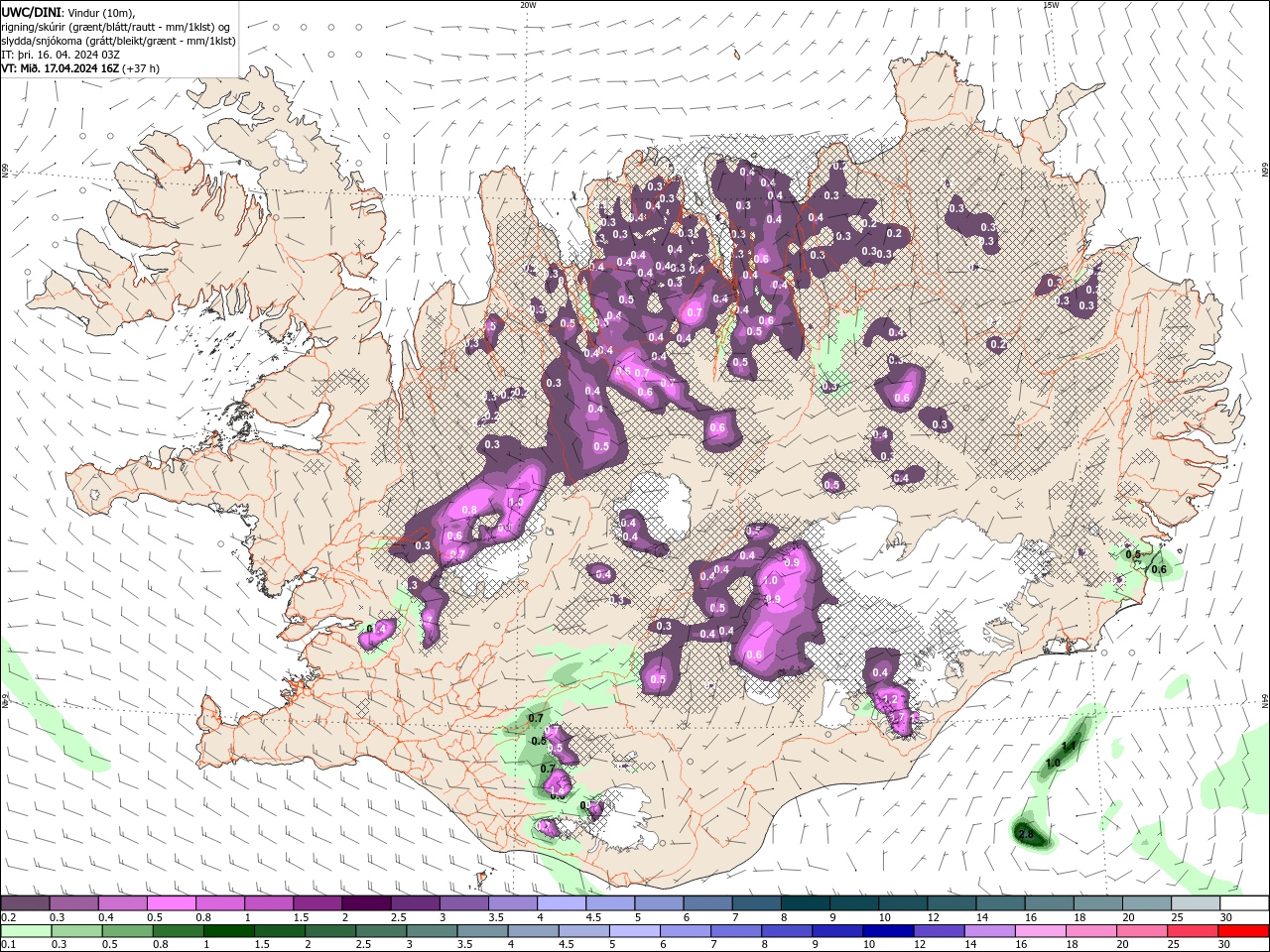Click rain scale swatch between 5 and 6

(635, 931)
